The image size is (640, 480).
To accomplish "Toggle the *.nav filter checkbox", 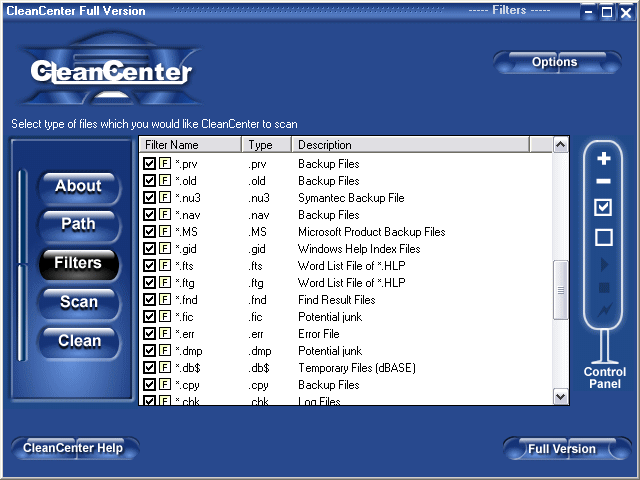I will pyautogui.click(x=149, y=215).
